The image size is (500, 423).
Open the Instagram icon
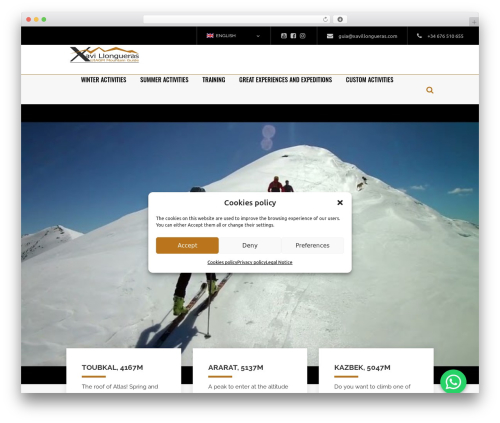(302, 36)
